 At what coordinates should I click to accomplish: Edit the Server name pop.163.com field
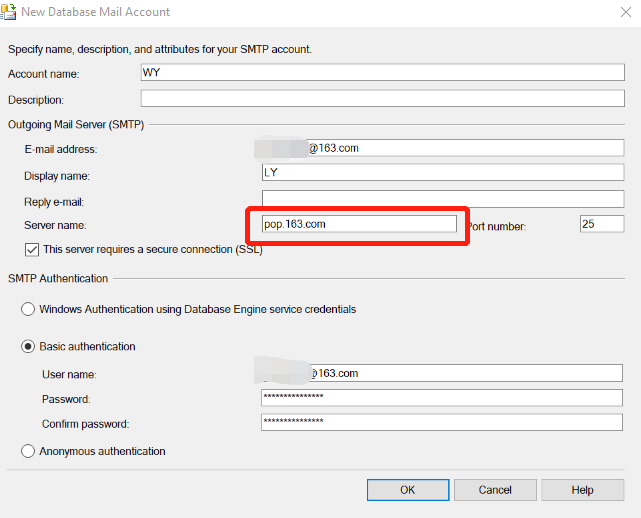point(359,224)
